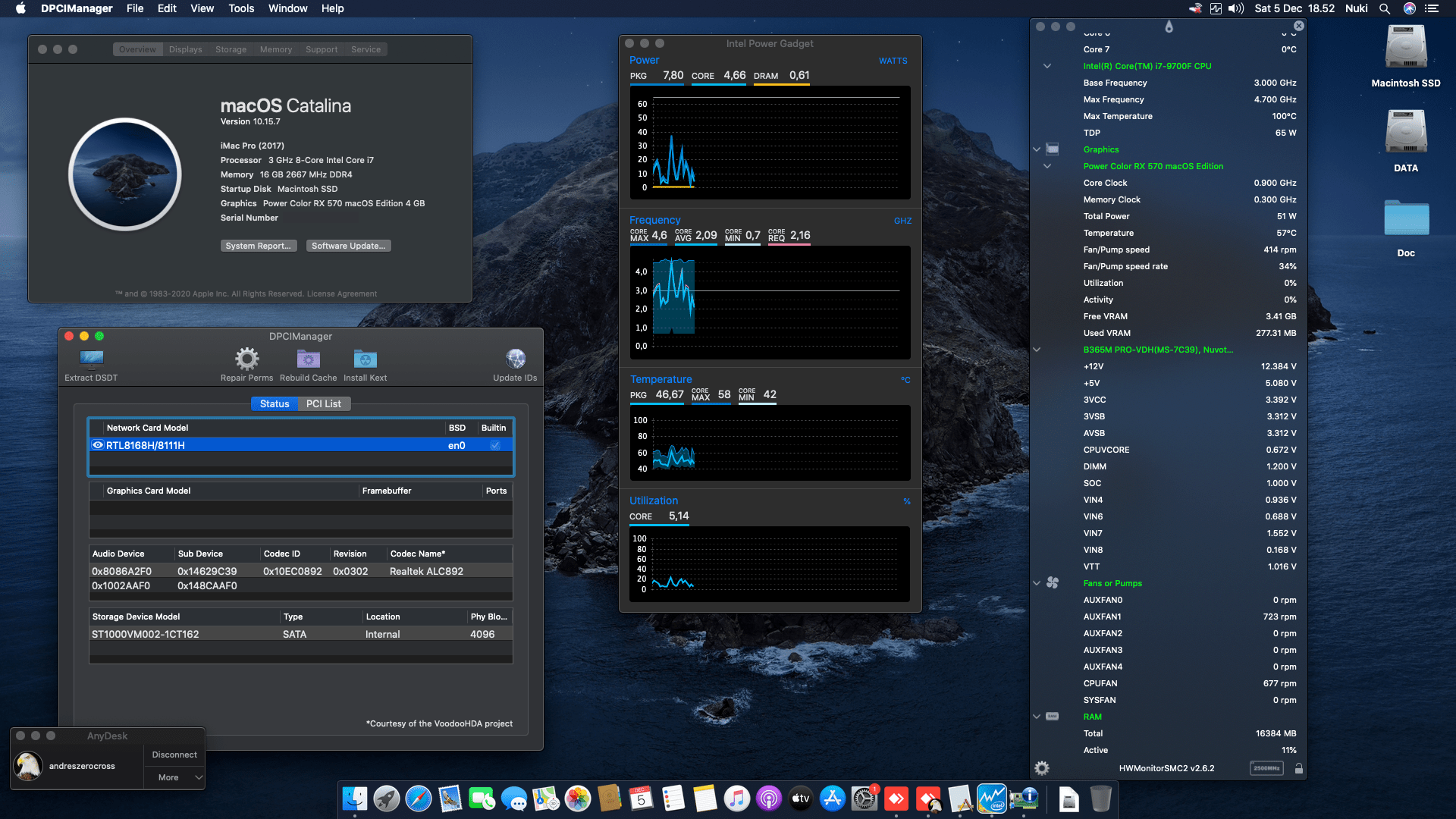Click the eye toggle next to RTL8168H

click(98, 445)
